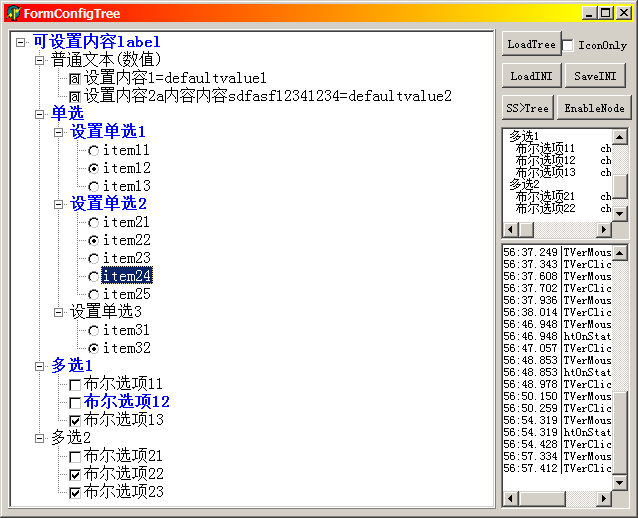Click the icon beside 设置内容2a内容内容sdfasf12341234
638x518 pixels.
[75, 96]
